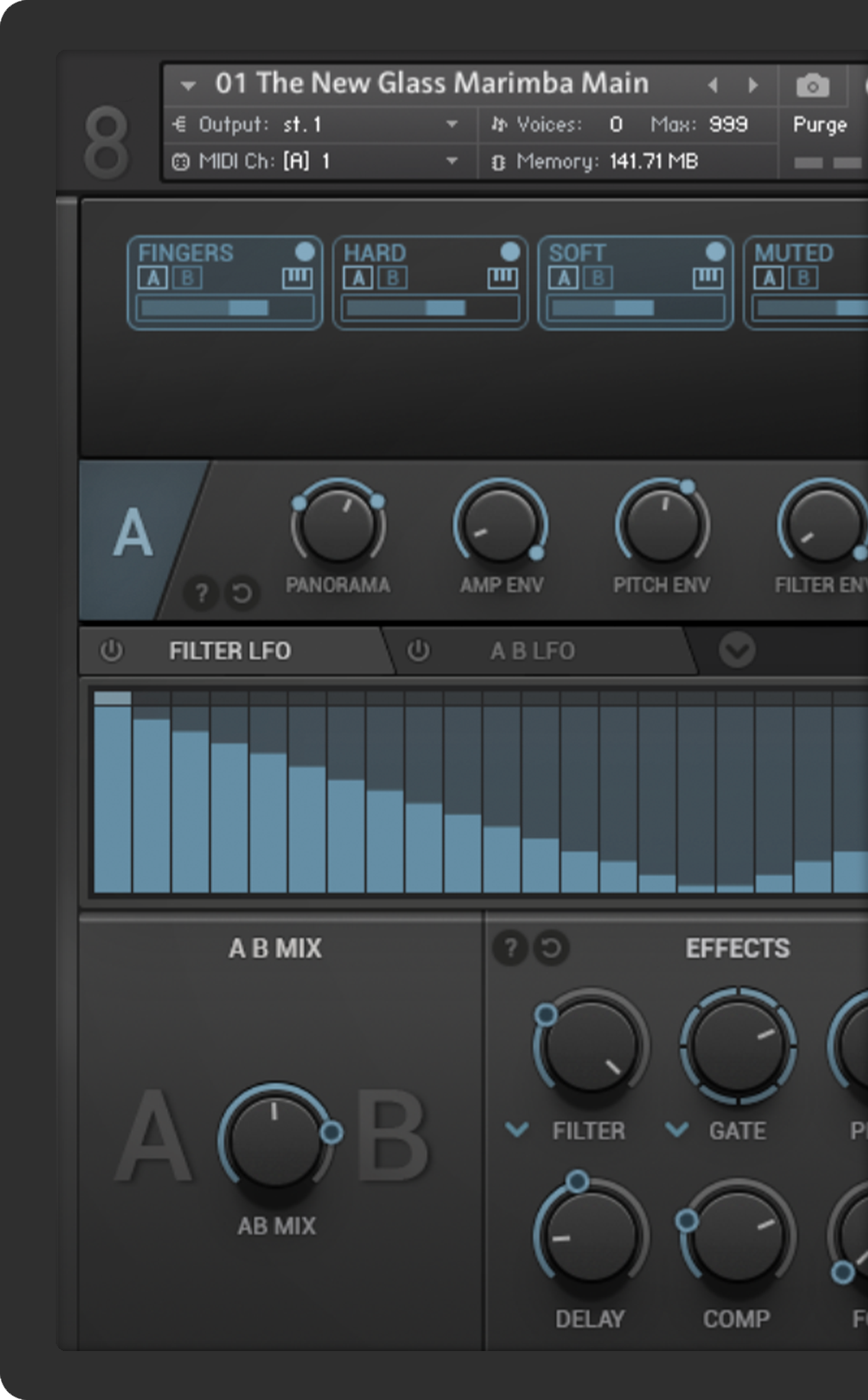Image resolution: width=868 pixels, height=1400 pixels.
Task: Click the Memory value 141.71 MB
Action: tap(654, 161)
